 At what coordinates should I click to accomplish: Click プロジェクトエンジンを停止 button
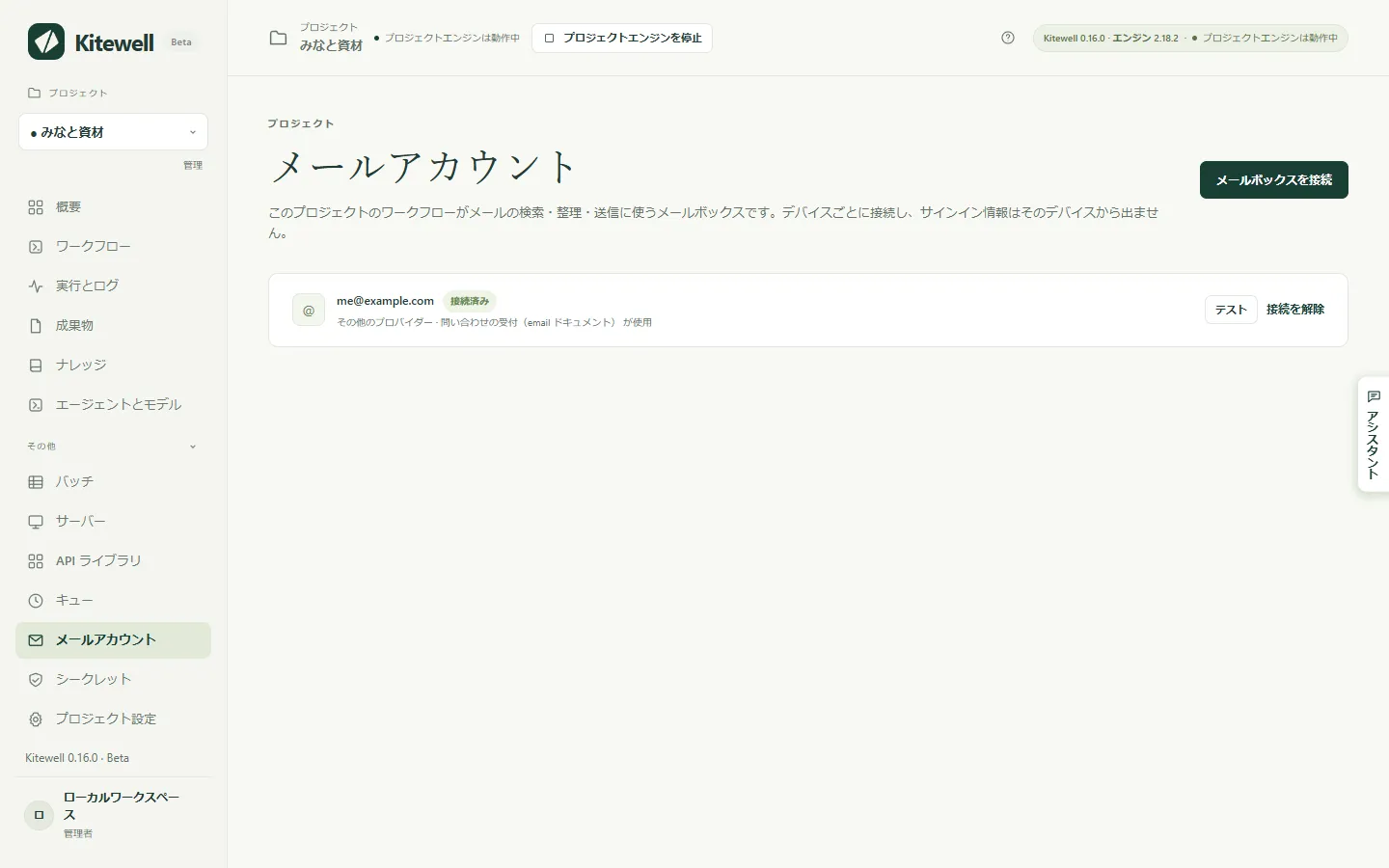point(622,39)
